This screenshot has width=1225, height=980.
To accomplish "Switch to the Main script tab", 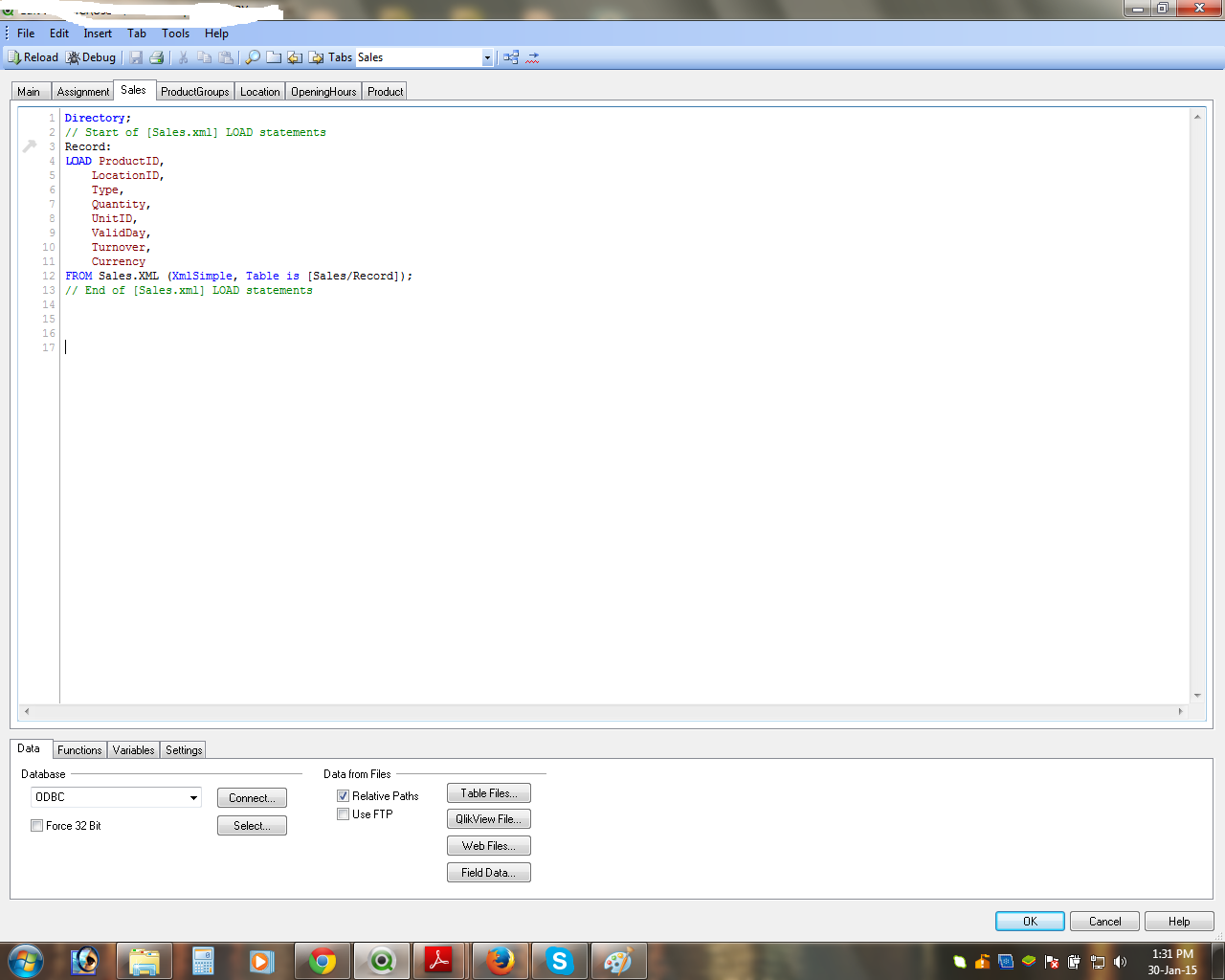I will point(29,92).
